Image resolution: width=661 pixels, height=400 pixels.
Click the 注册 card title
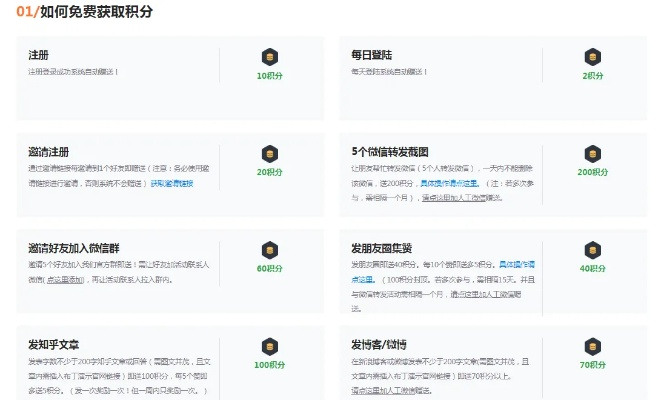coord(39,55)
